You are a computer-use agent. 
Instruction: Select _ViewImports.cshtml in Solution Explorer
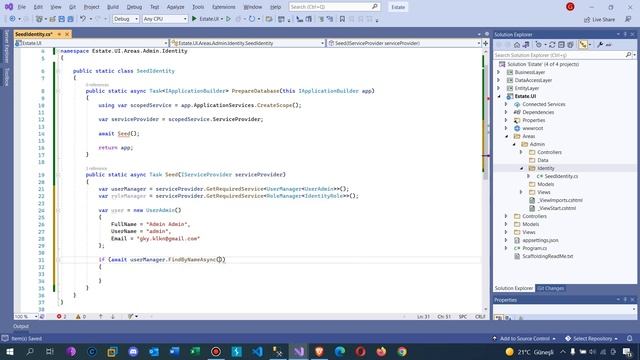[560, 200]
